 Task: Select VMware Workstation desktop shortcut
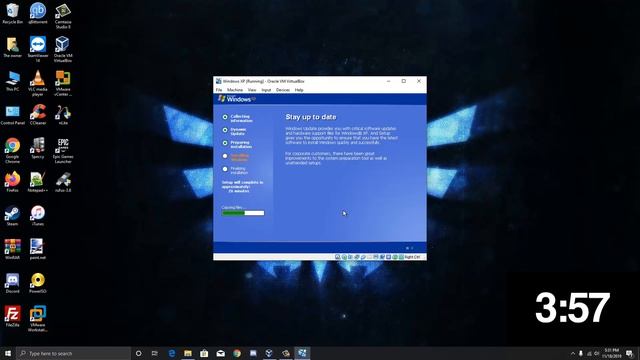click(x=38, y=319)
